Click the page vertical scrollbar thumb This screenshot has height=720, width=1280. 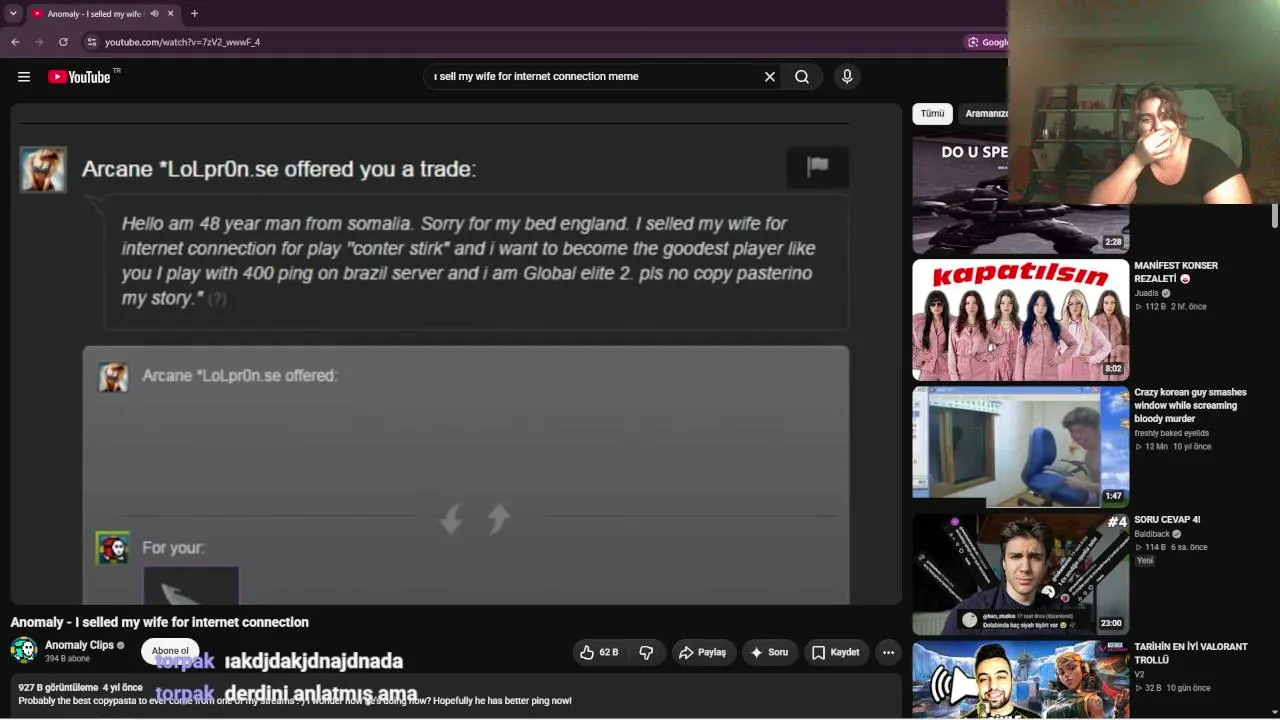coord(1275,215)
